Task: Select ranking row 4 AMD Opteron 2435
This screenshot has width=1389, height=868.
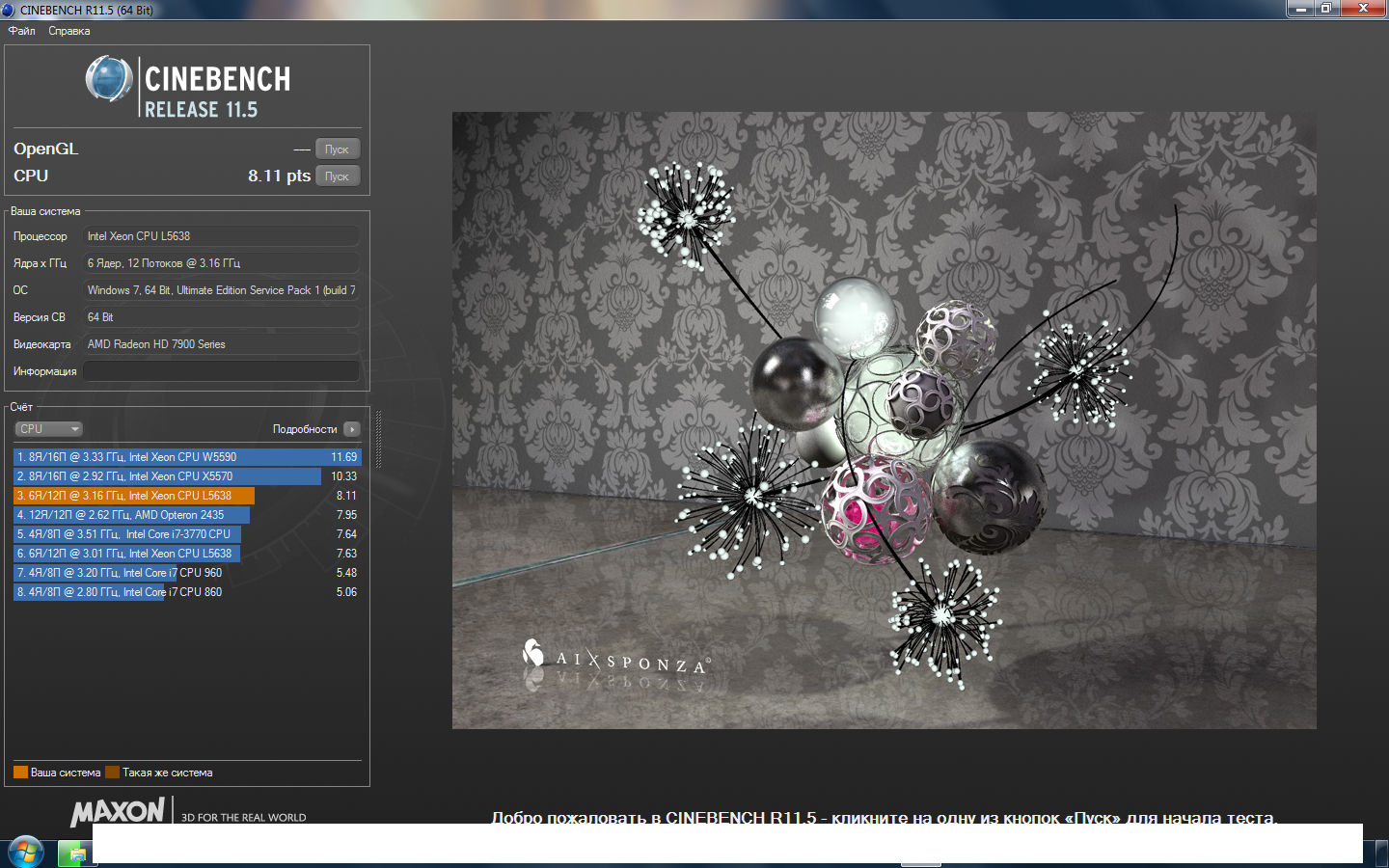Action: click(x=187, y=515)
